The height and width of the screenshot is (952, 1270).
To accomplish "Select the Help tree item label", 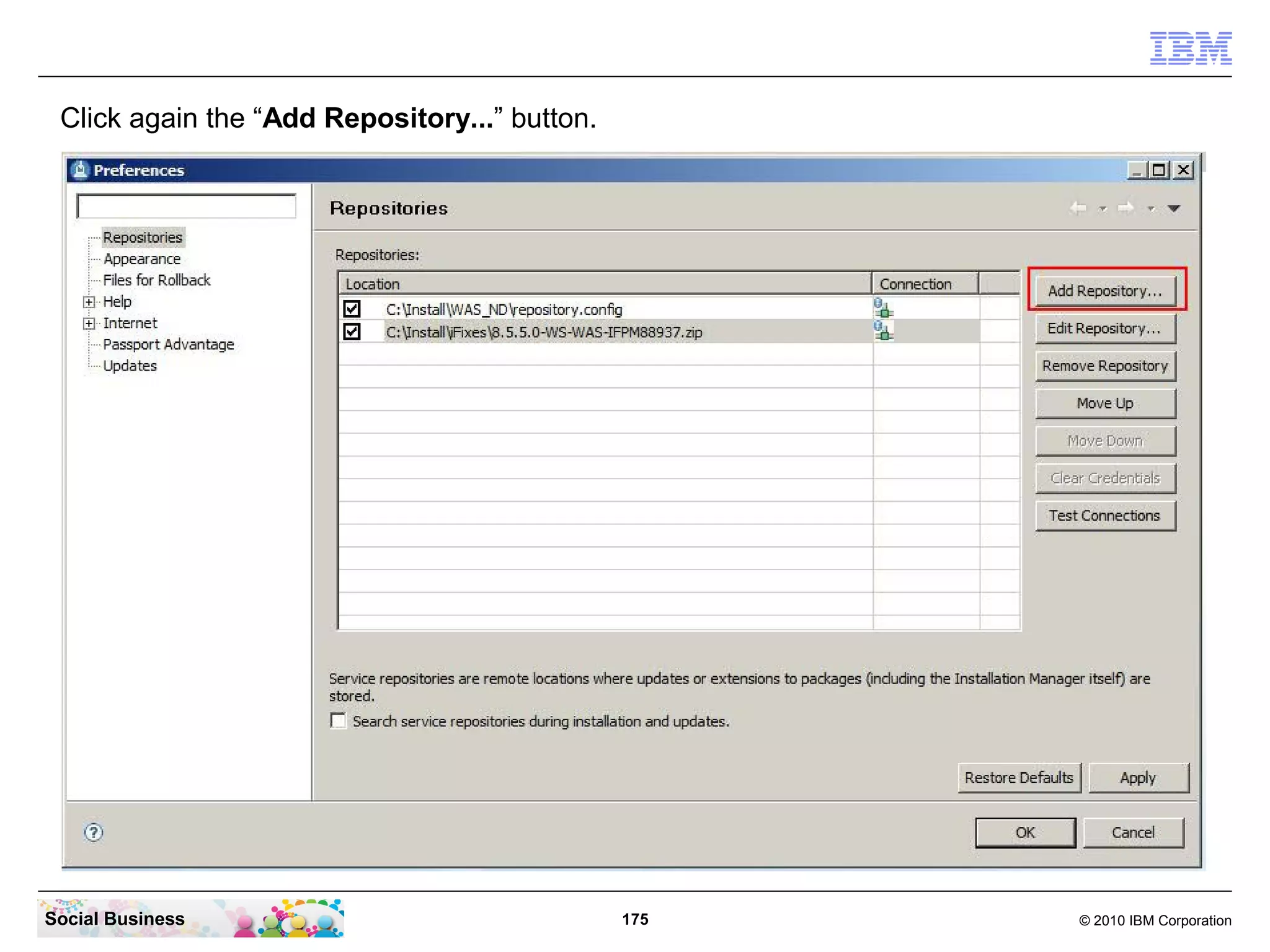I will pos(117,302).
